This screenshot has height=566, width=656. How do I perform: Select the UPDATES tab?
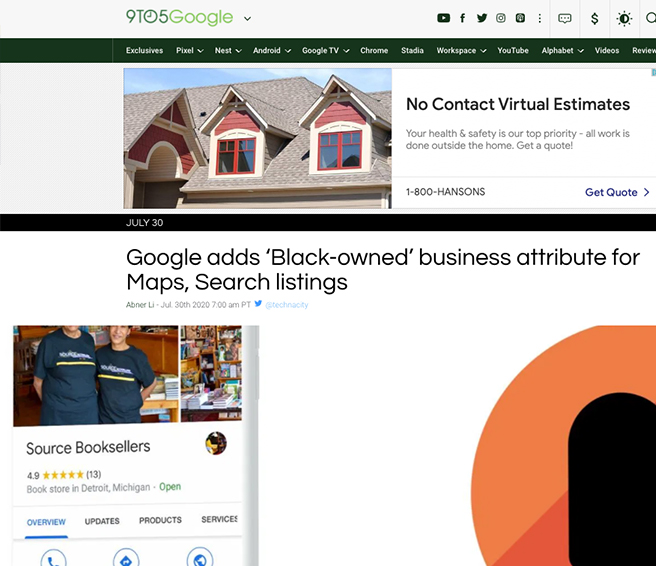(102, 521)
